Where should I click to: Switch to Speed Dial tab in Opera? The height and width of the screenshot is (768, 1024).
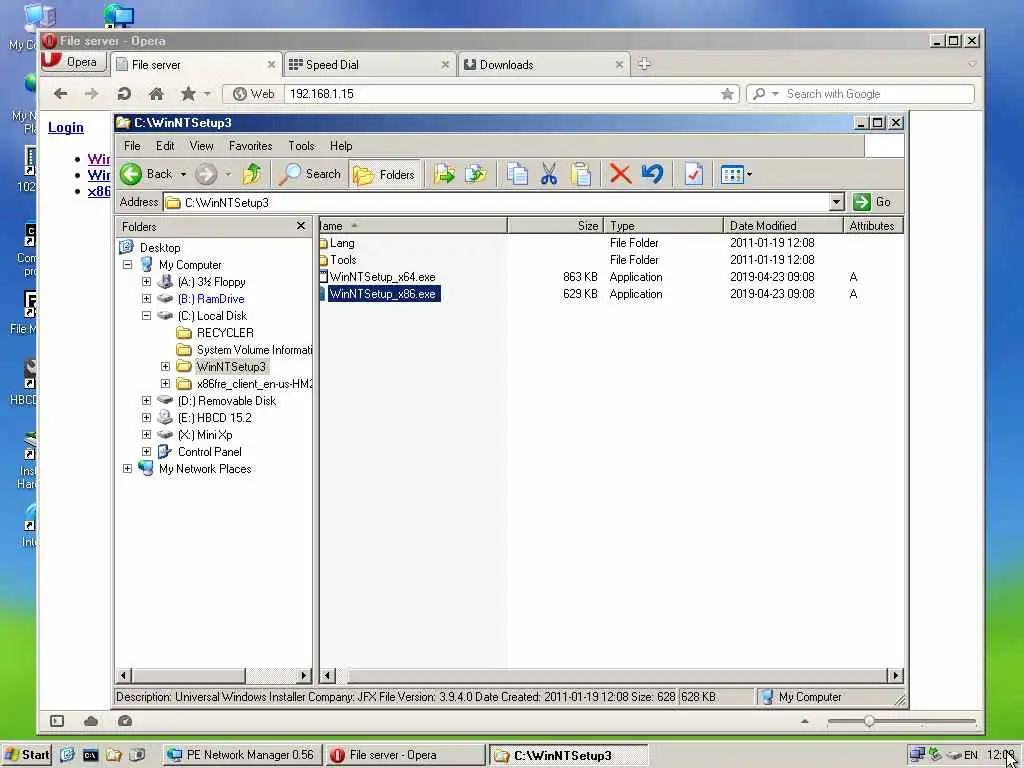[x=368, y=65]
